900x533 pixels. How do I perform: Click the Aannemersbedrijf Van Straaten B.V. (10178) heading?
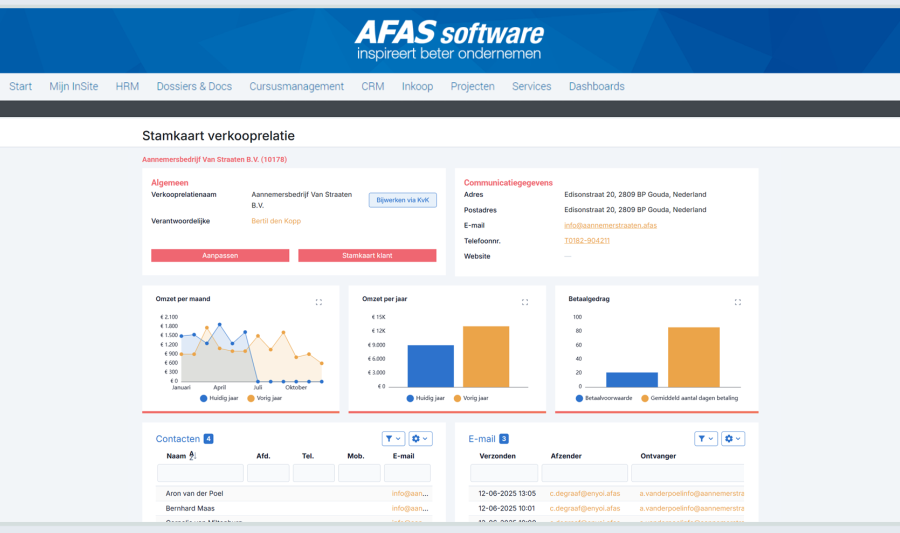tap(214, 159)
